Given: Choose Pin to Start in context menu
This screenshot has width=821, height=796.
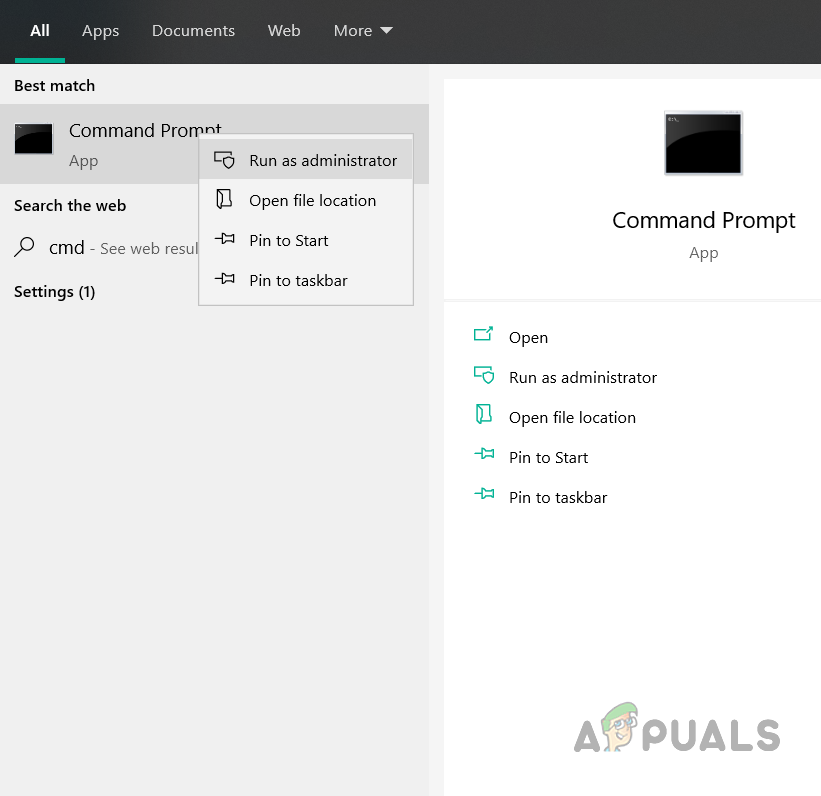Looking at the screenshot, I should pos(306,240).
